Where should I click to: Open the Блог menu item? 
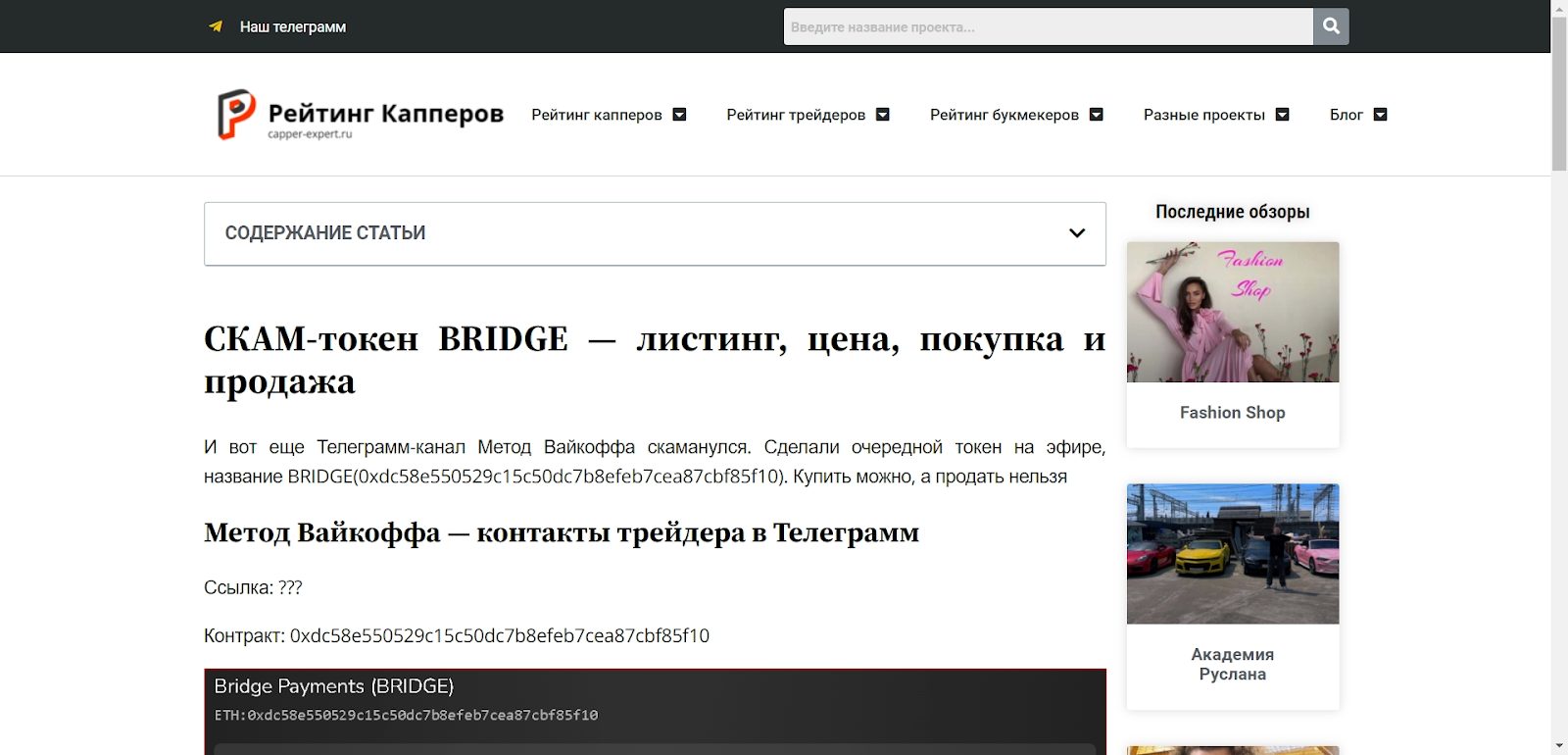(x=1347, y=115)
